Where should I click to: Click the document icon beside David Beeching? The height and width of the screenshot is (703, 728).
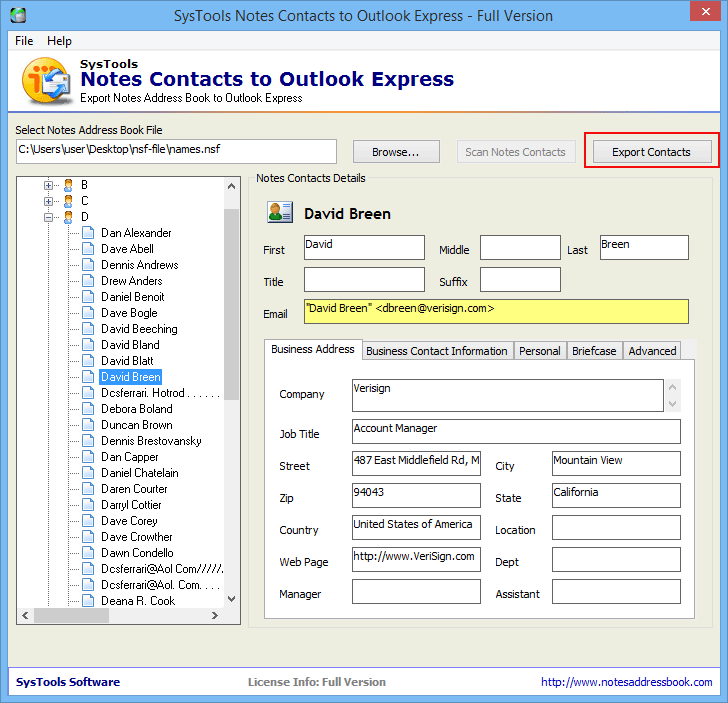[88, 329]
